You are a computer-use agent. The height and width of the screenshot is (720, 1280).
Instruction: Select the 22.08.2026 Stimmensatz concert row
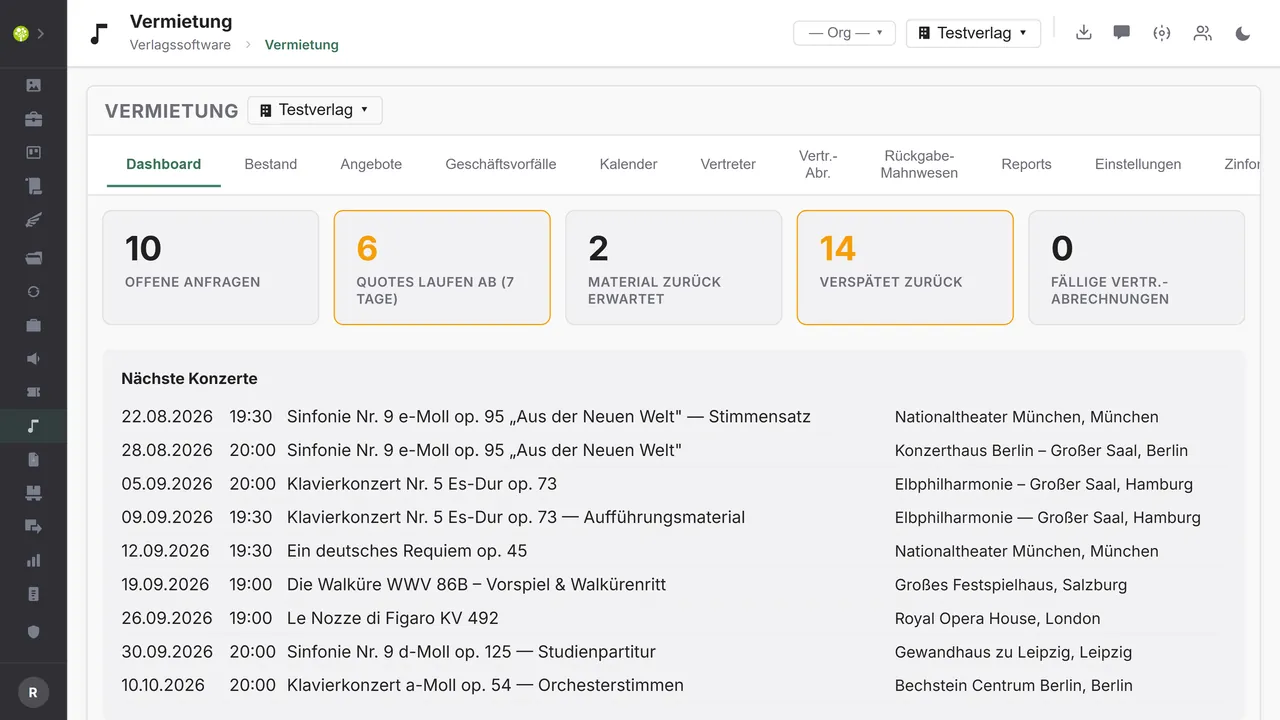(x=674, y=417)
